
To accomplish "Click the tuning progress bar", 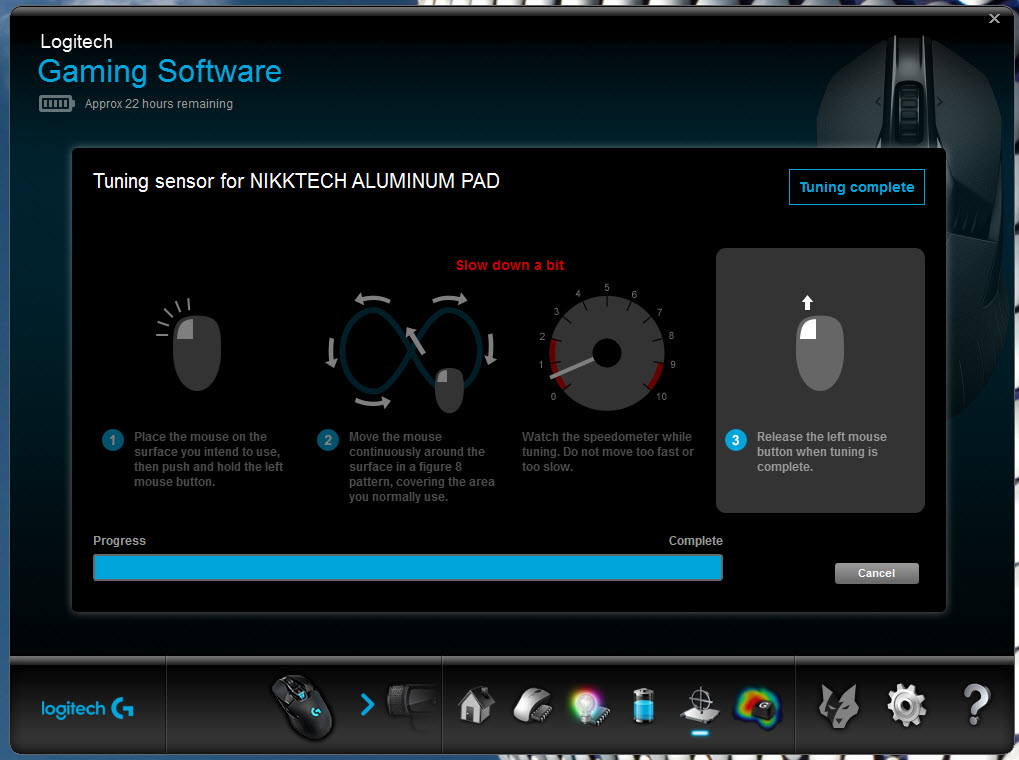I will point(407,568).
